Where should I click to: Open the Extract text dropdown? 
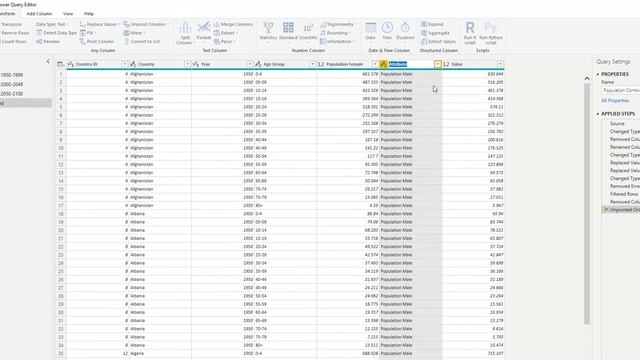pos(226,33)
